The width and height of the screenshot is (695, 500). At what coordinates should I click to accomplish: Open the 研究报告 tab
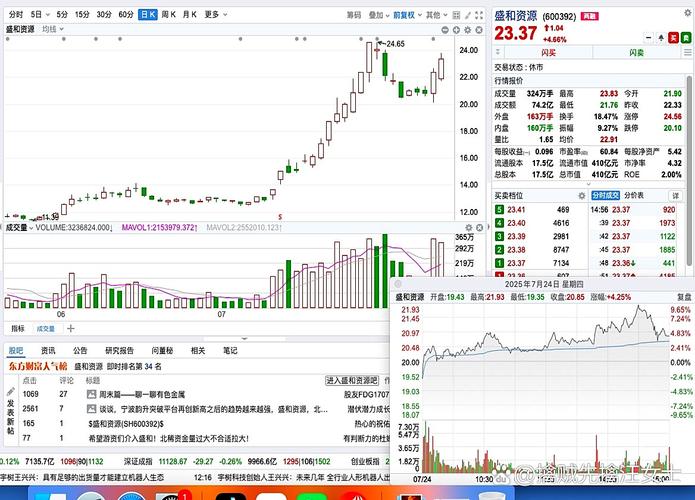(x=112, y=351)
